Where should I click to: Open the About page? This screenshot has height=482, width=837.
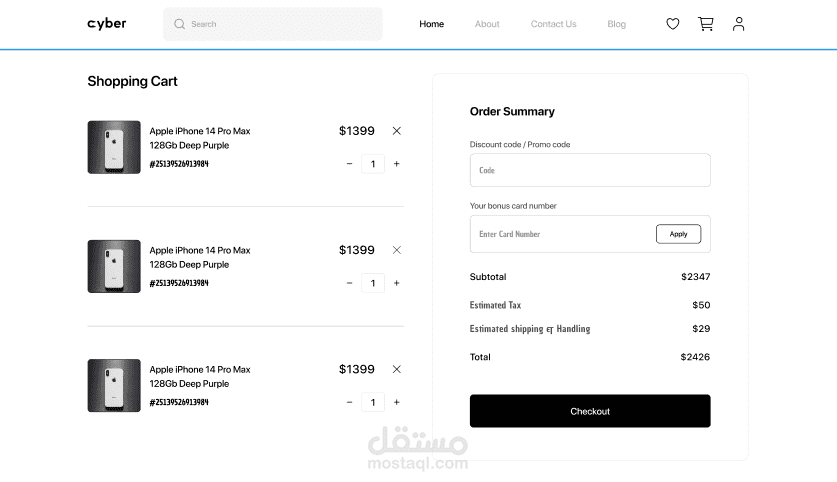(x=487, y=24)
